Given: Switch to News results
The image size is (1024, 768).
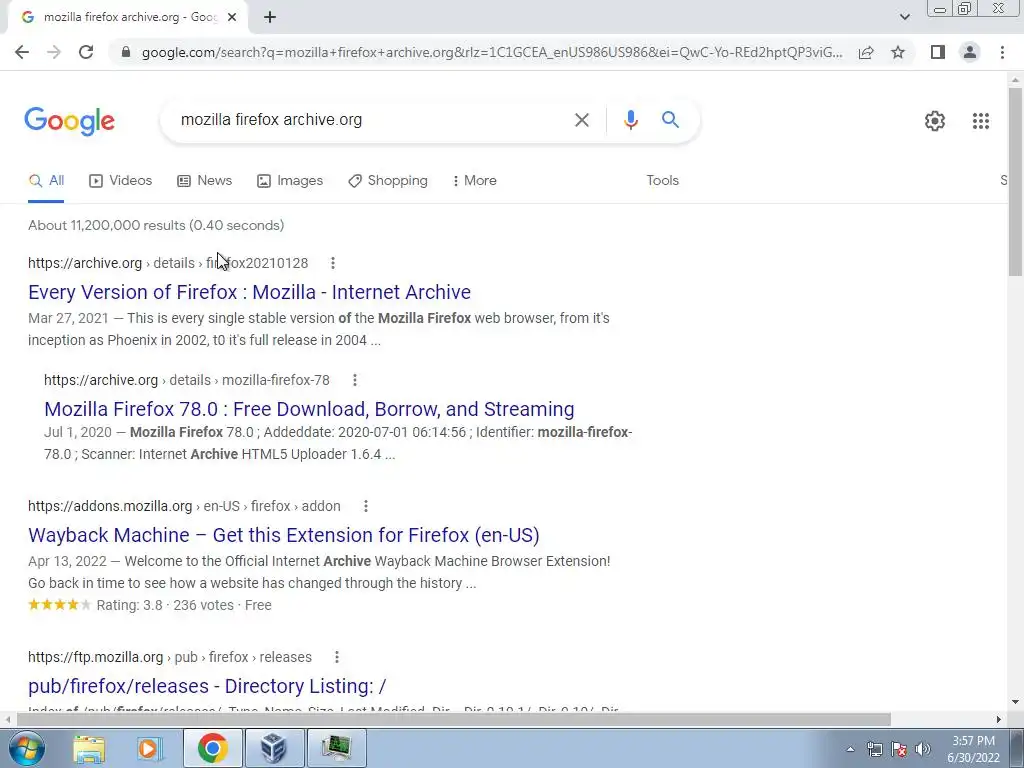Looking at the screenshot, I should 204,181.
